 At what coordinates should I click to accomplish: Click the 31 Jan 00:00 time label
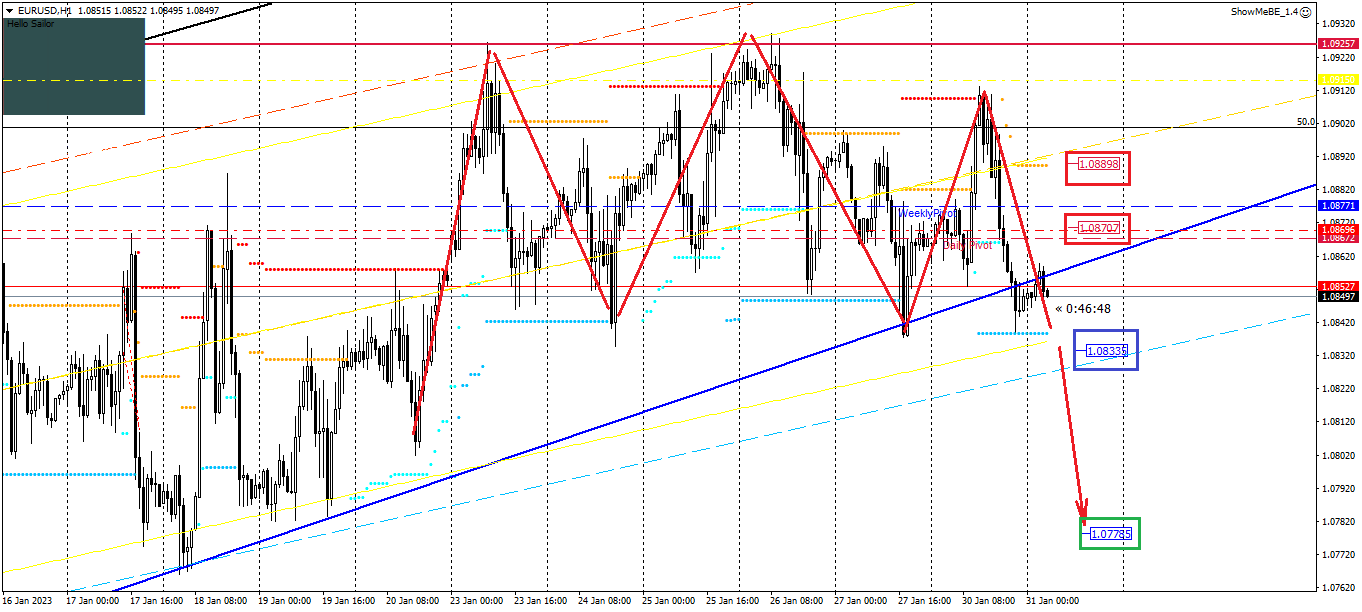coord(1053,601)
